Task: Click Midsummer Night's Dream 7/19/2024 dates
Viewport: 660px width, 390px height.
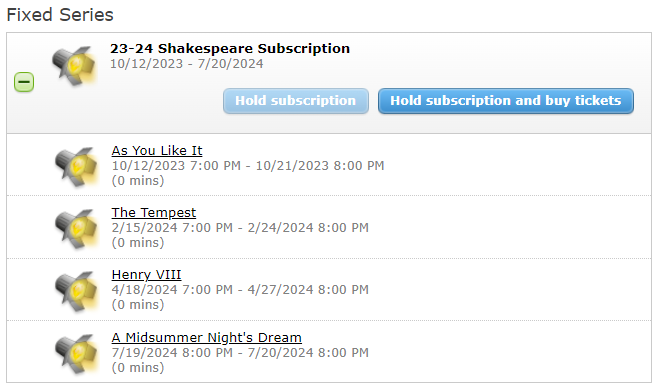Action: 240,353
